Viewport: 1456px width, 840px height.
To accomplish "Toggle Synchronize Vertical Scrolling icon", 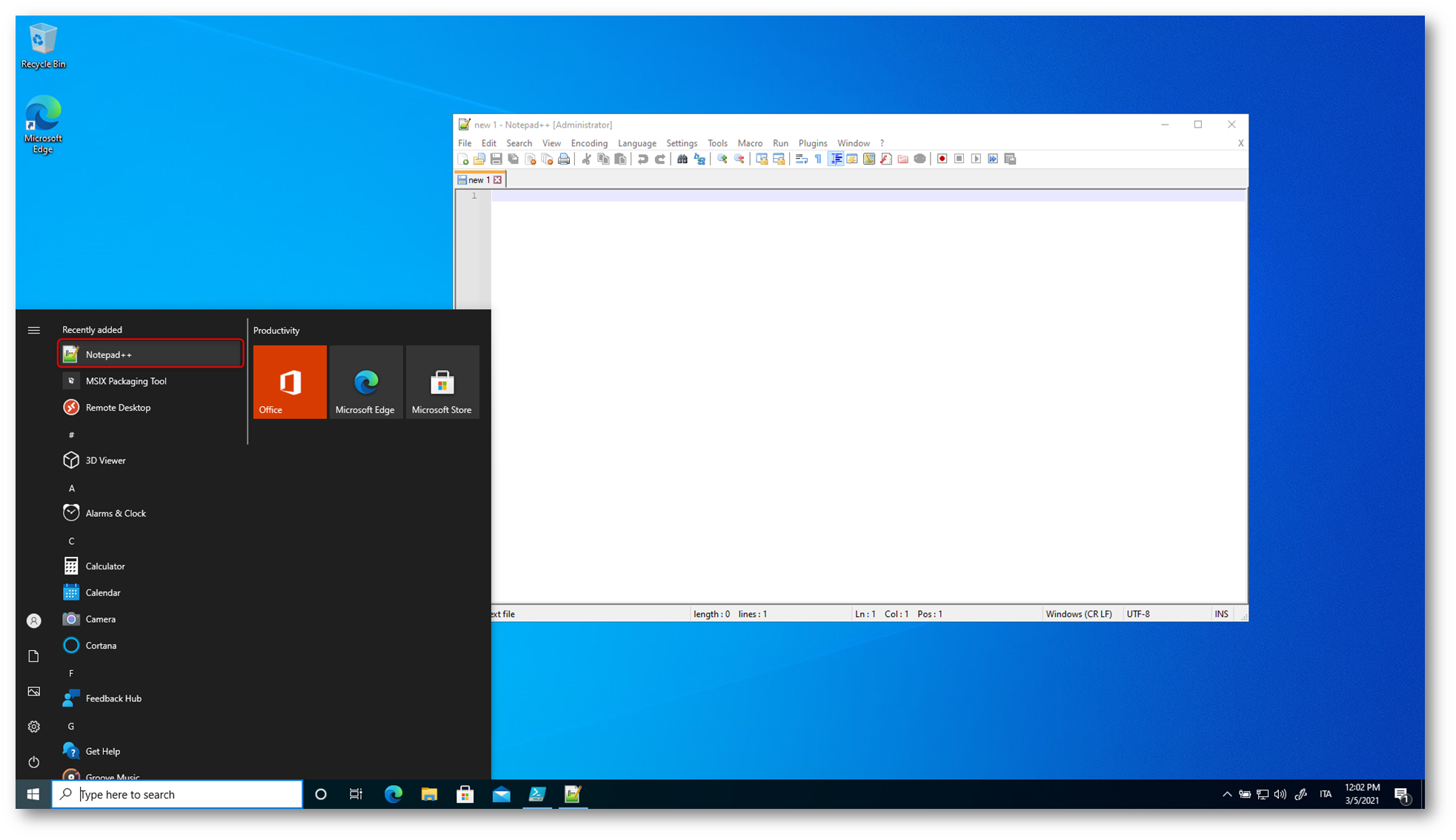I will point(762,159).
